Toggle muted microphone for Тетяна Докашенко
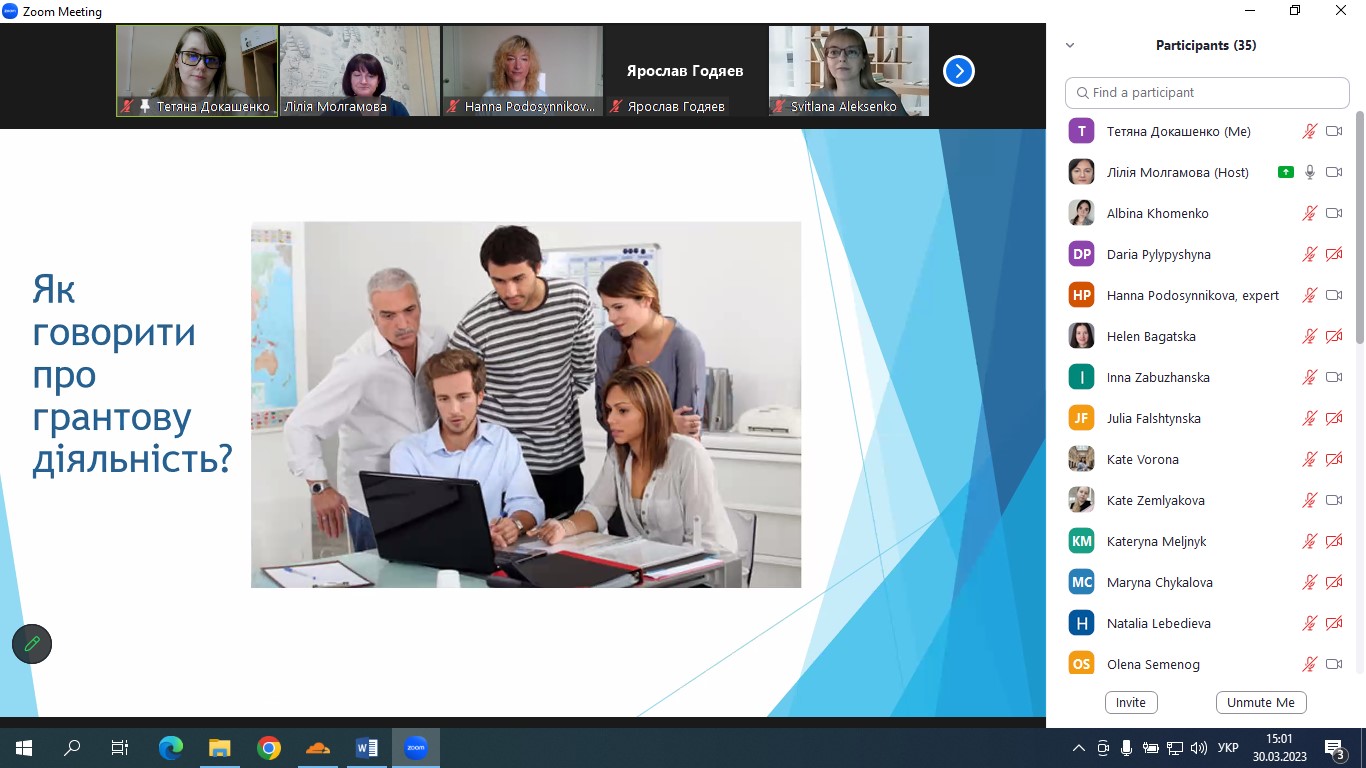The width and height of the screenshot is (1366, 768). pyautogui.click(x=1310, y=131)
